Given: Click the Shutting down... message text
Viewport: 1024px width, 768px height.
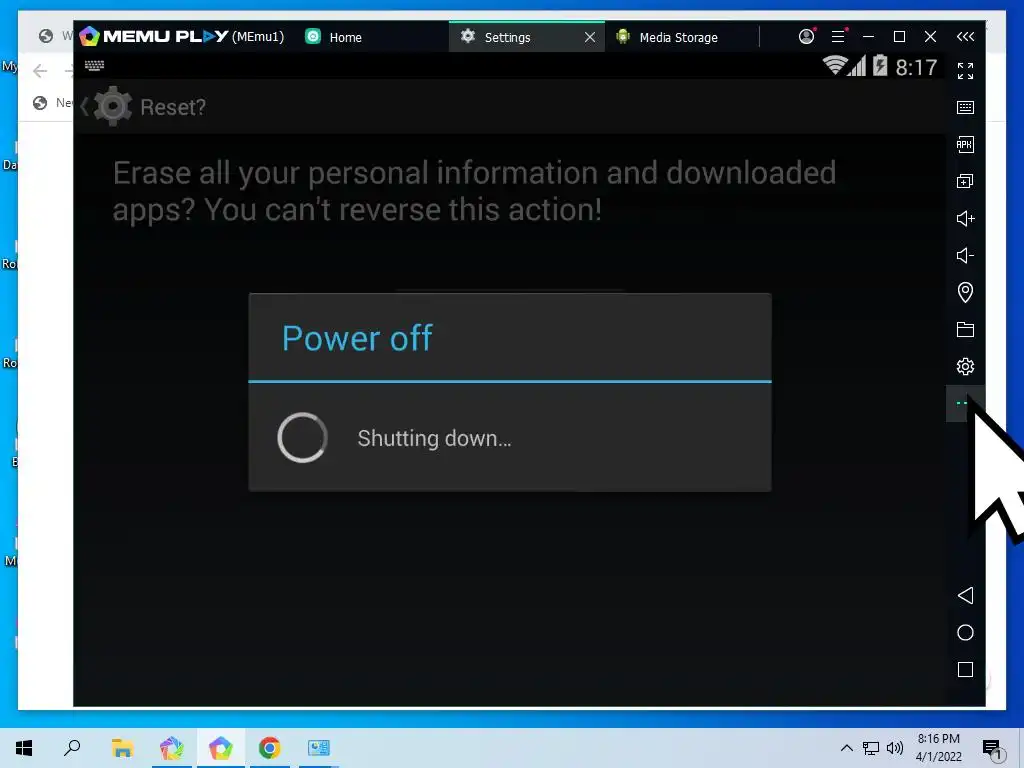Looking at the screenshot, I should tap(434, 438).
